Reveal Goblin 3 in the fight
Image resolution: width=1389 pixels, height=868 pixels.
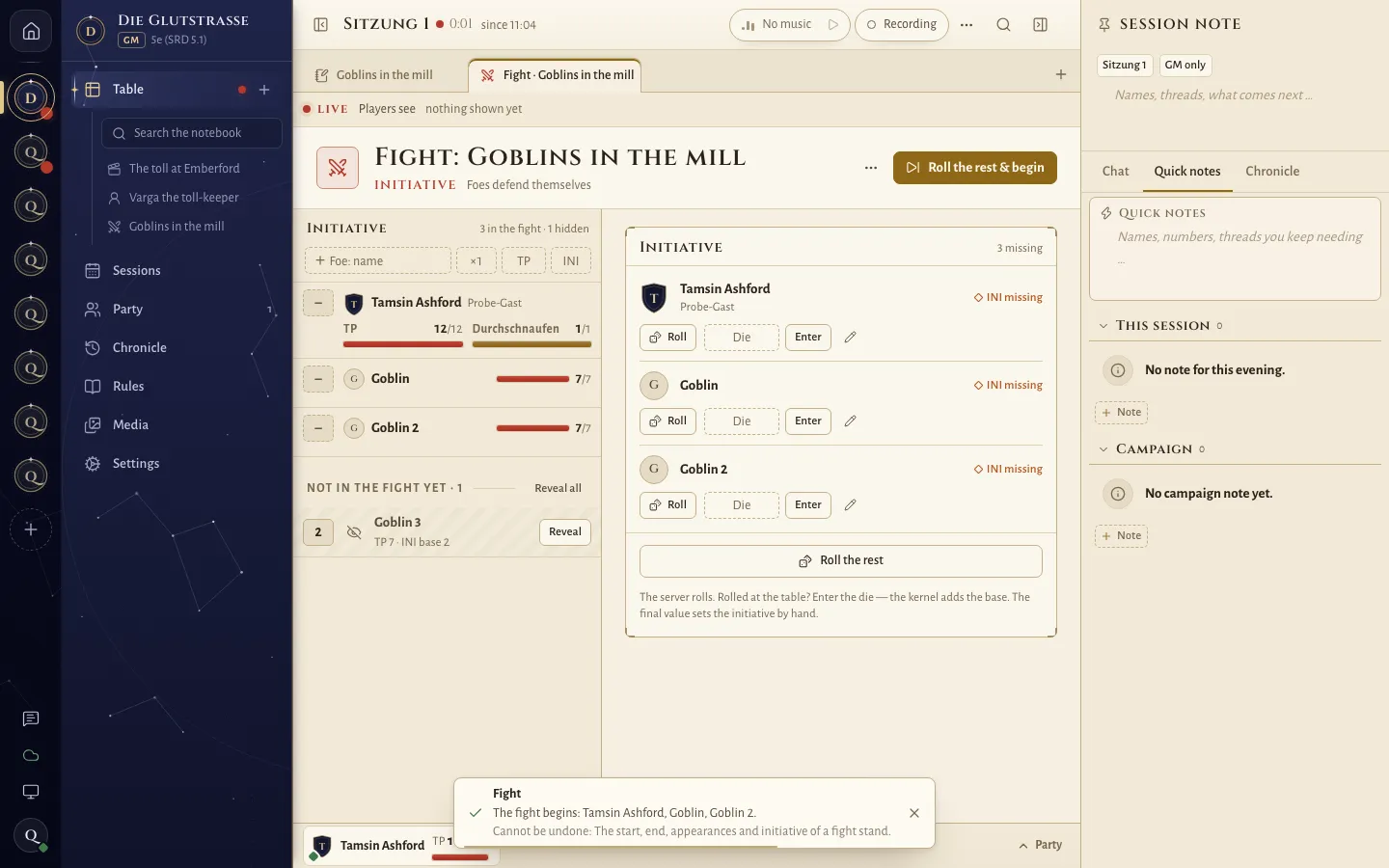pos(565,532)
